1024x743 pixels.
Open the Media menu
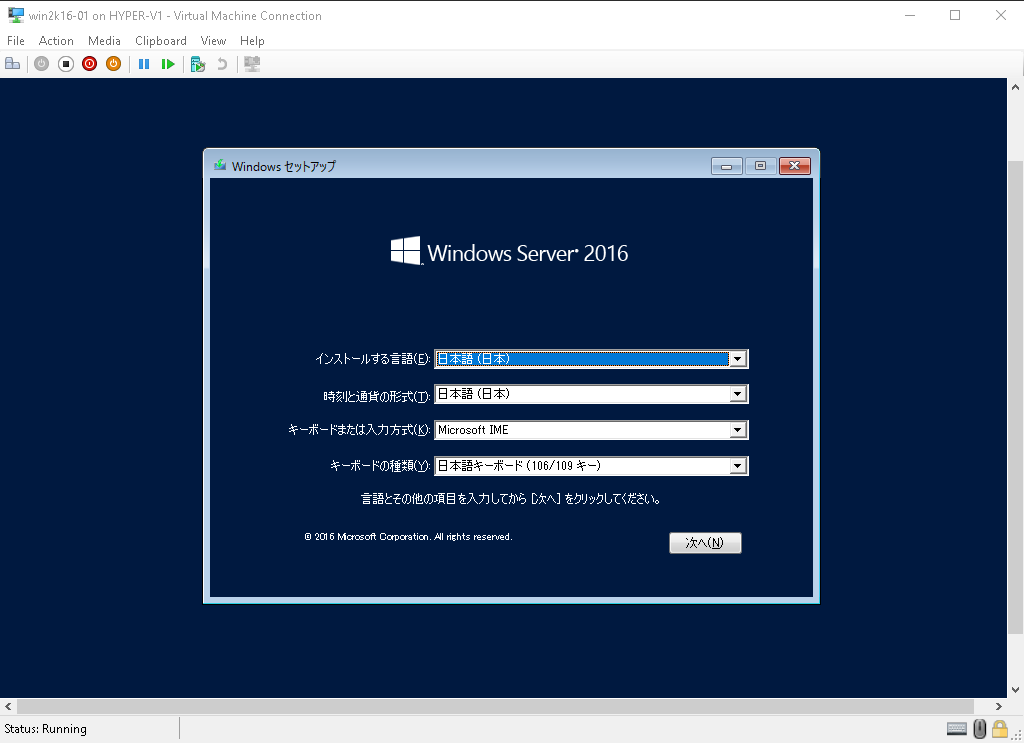point(104,40)
